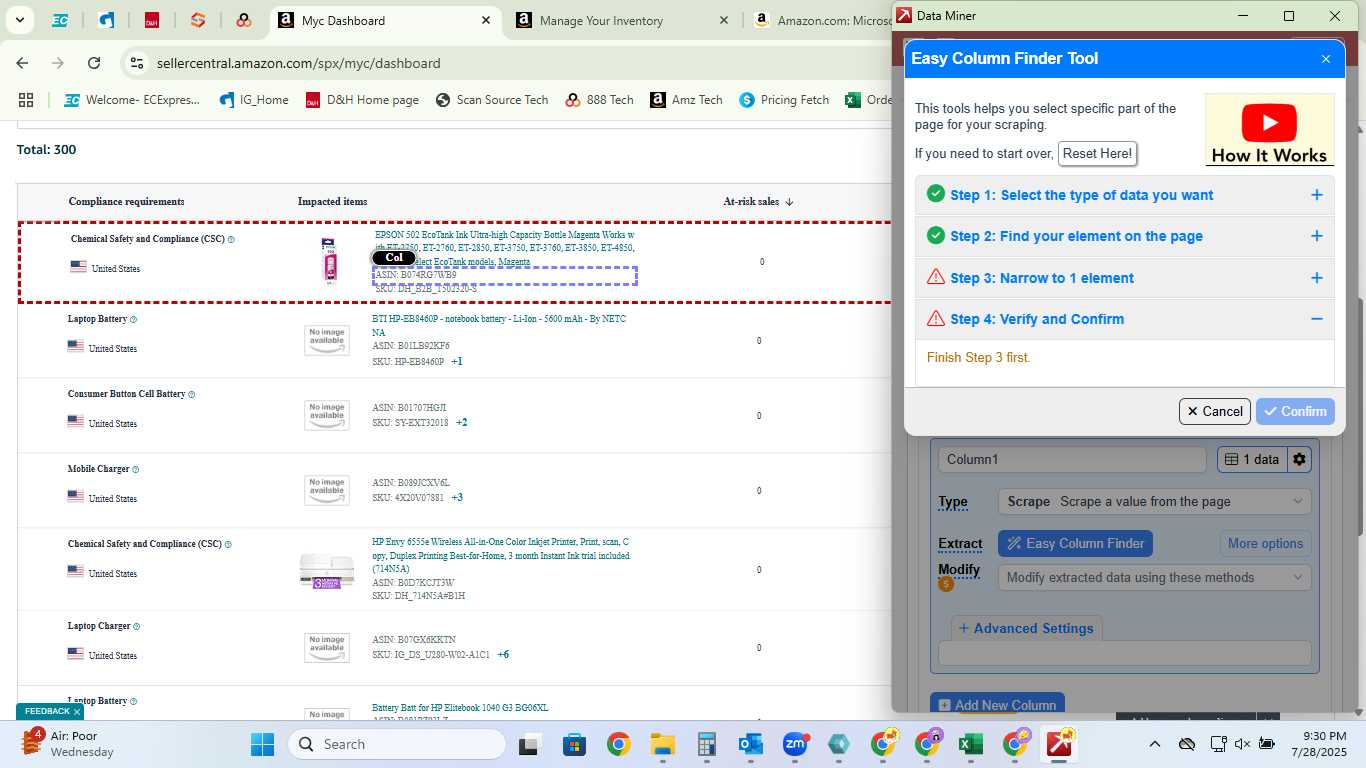Open BTI HP-EB8460P notebook battery link
1366x768 pixels.
click(x=499, y=325)
